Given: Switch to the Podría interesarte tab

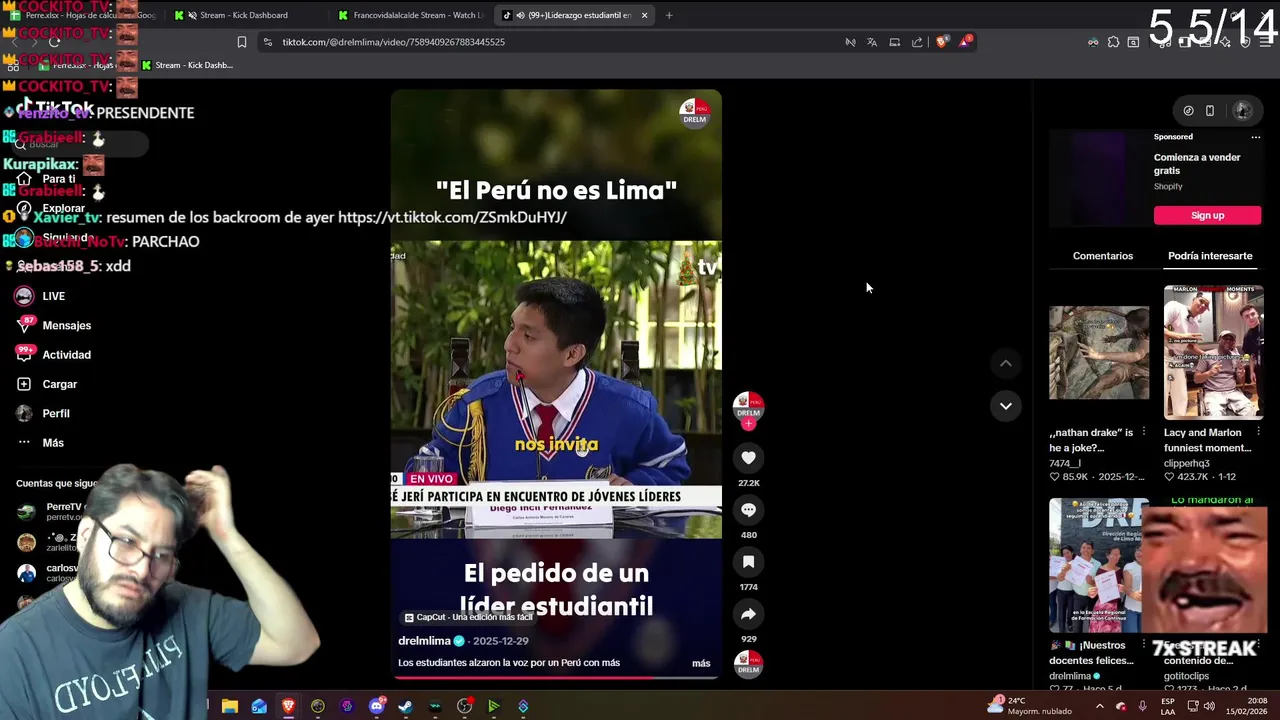Looking at the screenshot, I should (x=1210, y=256).
